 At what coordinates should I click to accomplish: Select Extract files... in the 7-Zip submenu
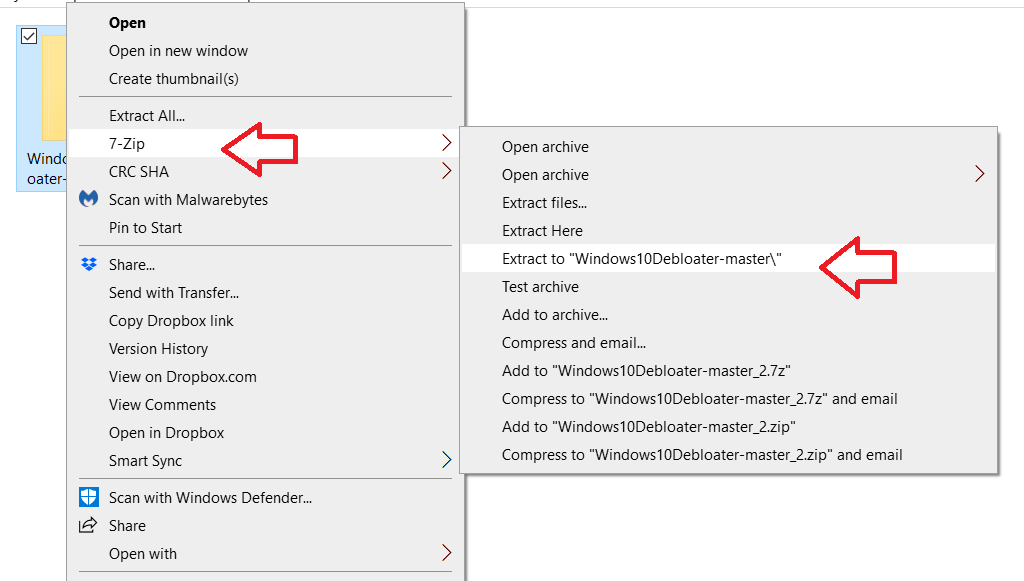pos(545,203)
